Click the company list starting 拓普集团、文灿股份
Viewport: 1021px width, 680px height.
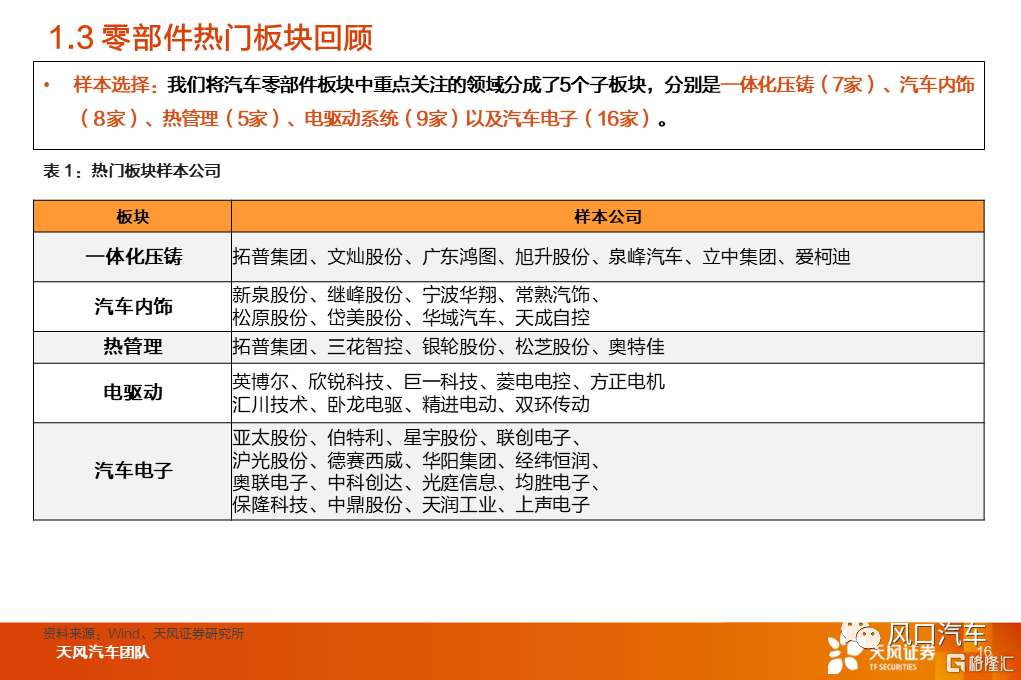(x=542, y=257)
